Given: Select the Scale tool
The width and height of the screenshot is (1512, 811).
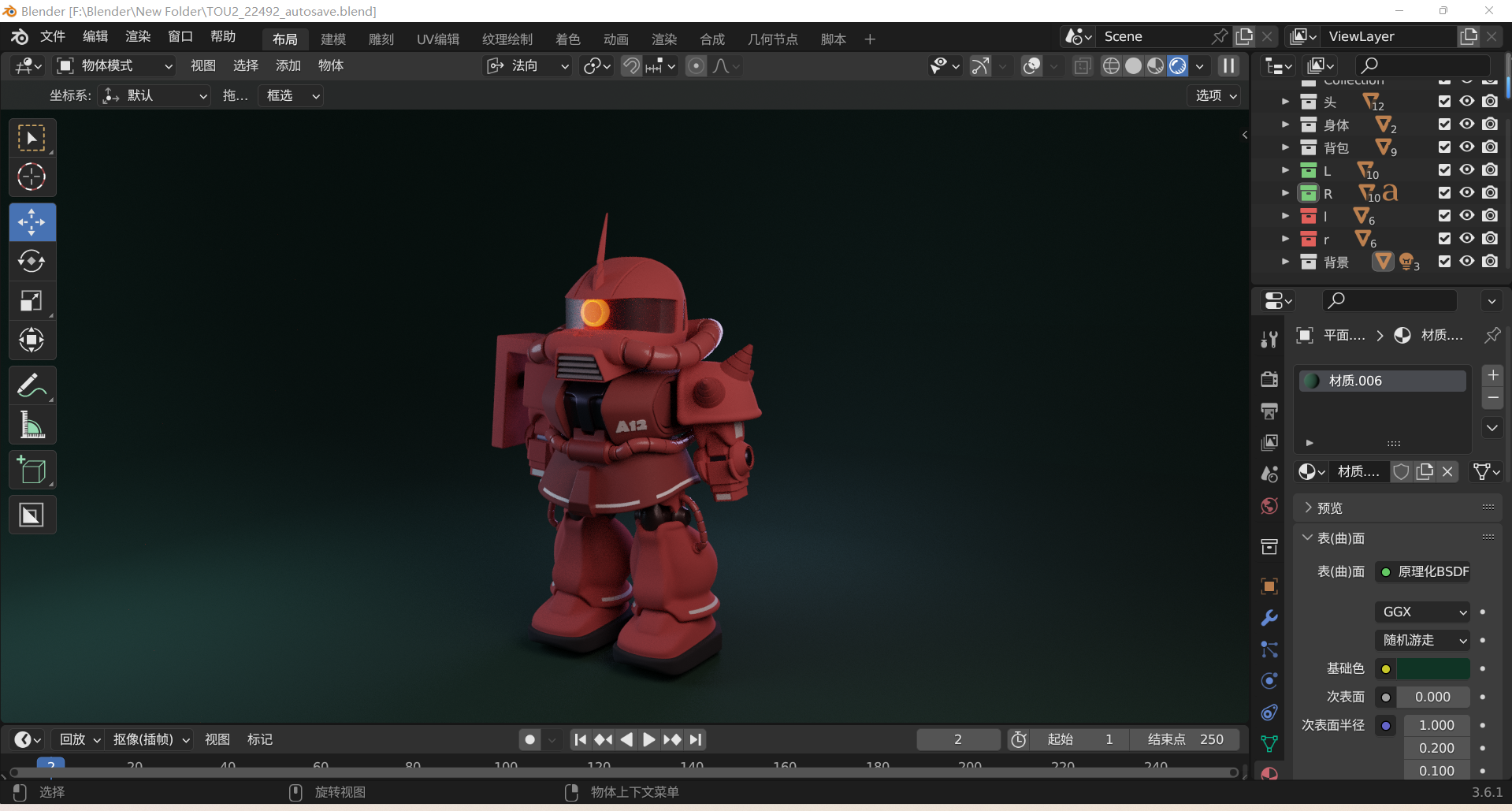Looking at the screenshot, I should [32, 300].
